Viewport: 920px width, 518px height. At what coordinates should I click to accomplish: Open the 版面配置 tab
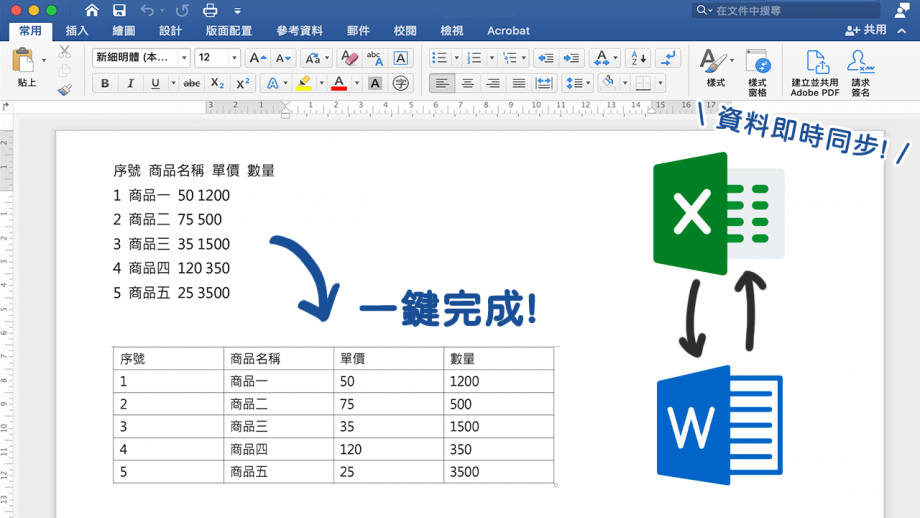pos(229,31)
